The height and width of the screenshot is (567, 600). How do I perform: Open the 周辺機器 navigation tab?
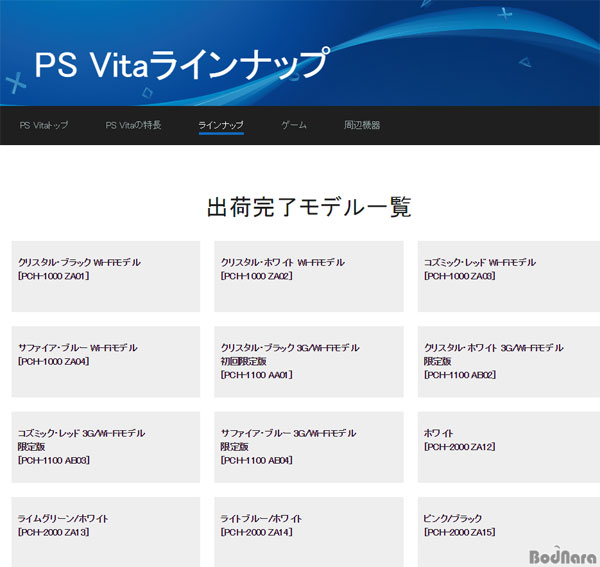[x=362, y=125]
